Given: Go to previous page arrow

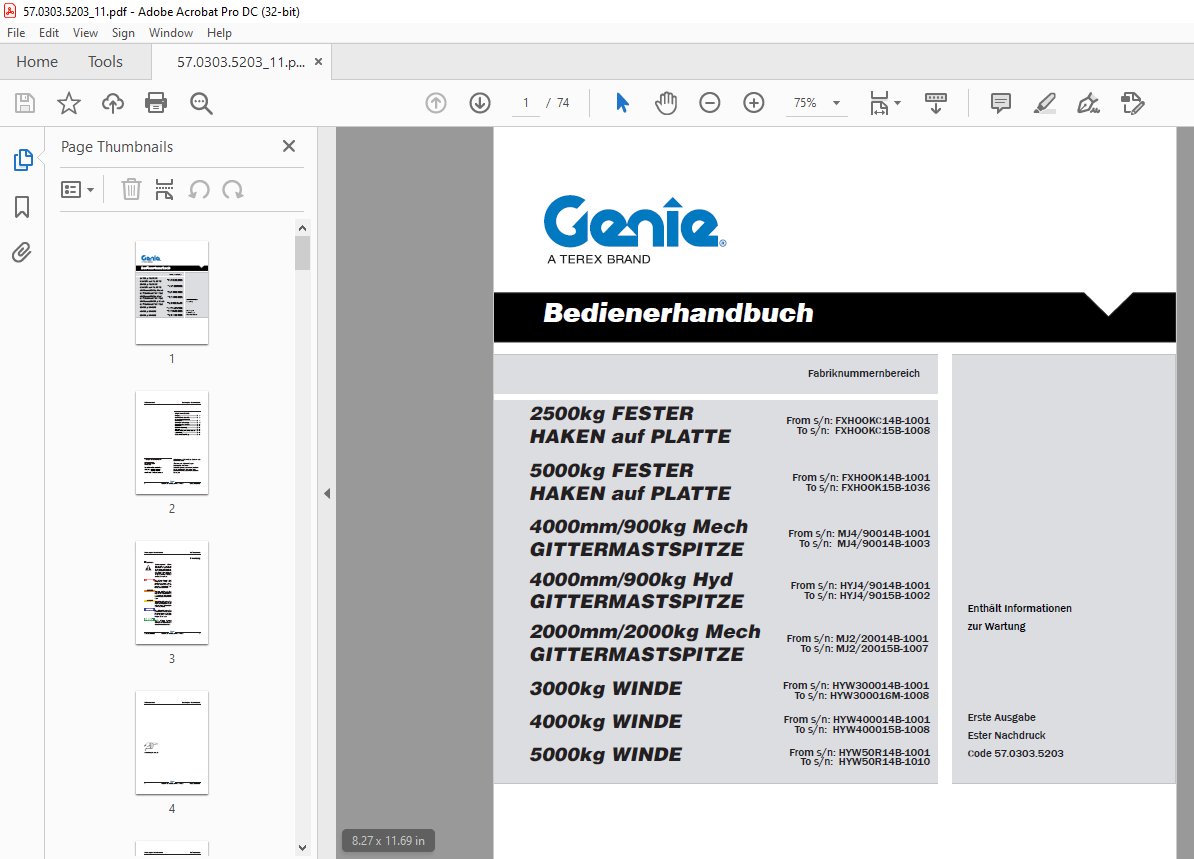Looking at the screenshot, I should coord(436,103).
